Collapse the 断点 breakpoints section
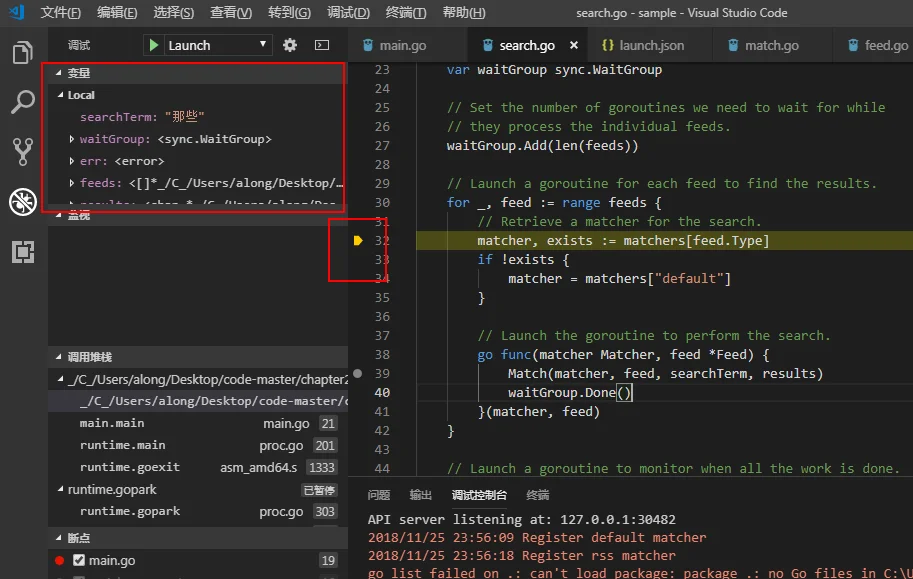 (x=59, y=538)
